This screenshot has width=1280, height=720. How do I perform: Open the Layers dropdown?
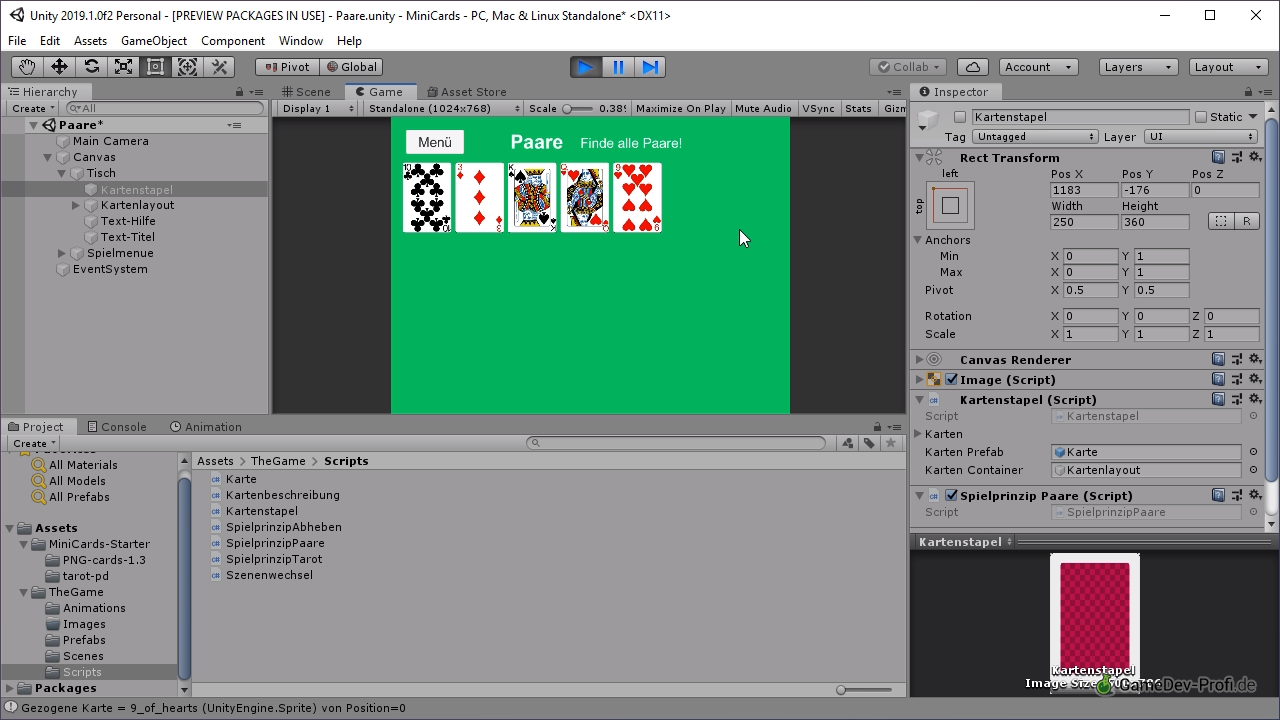1138,67
